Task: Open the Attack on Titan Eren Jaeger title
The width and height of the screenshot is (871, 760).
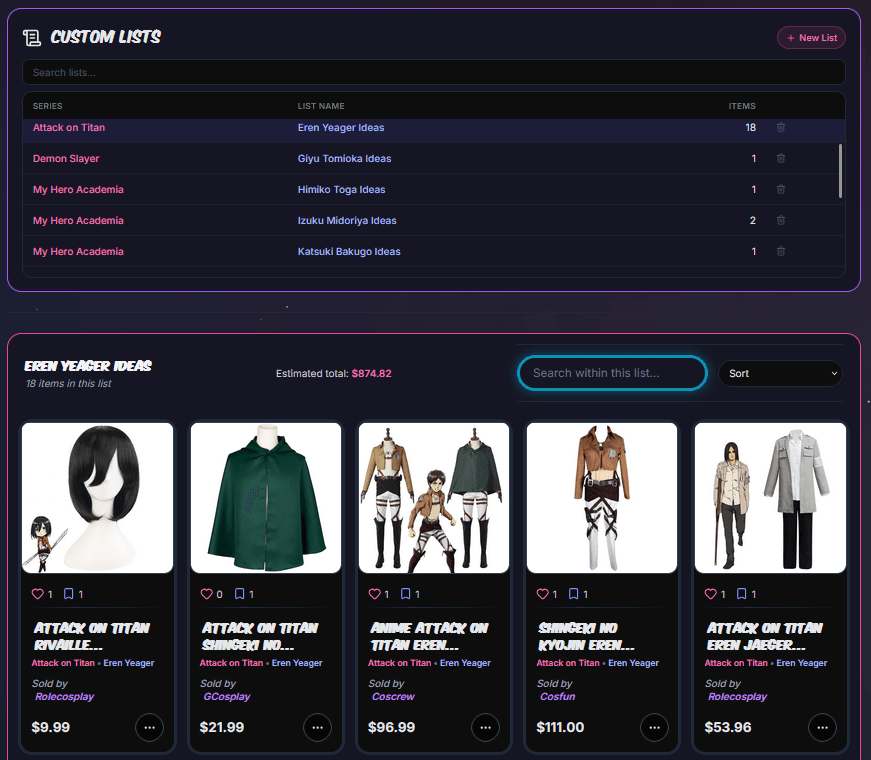Action: pos(764,636)
